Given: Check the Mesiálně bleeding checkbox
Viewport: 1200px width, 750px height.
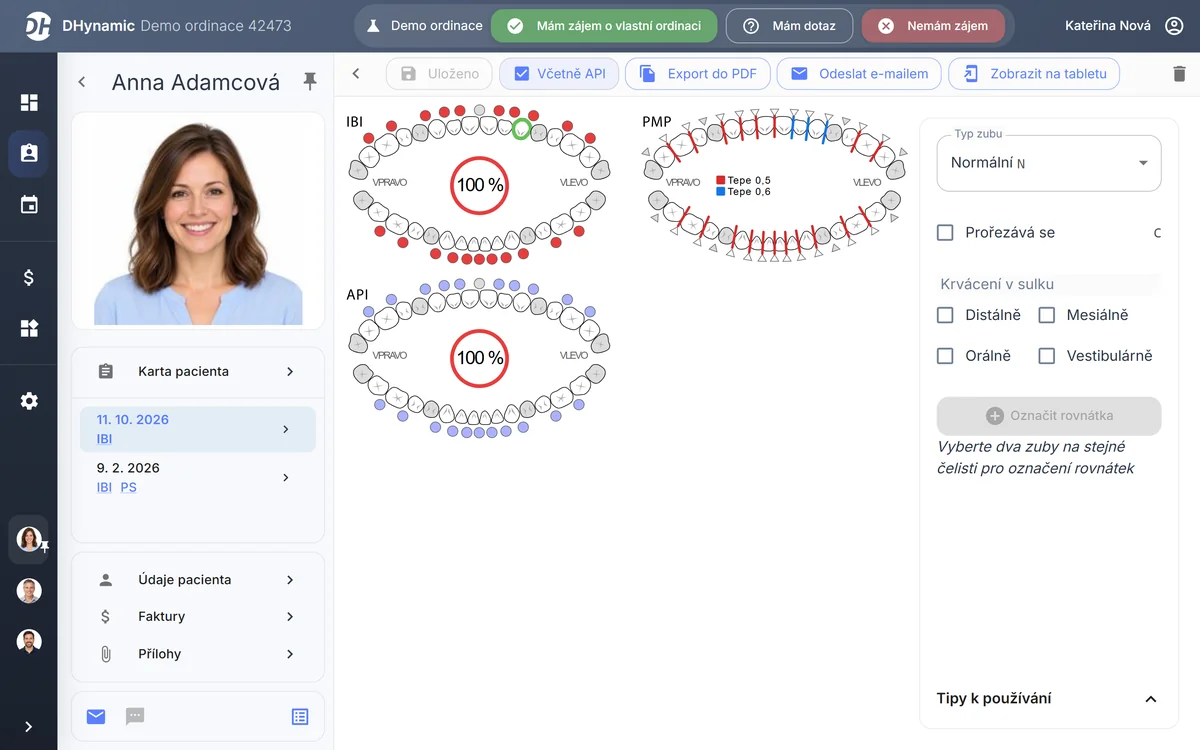Looking at the screenshot, I should [x=1047, y=315].
